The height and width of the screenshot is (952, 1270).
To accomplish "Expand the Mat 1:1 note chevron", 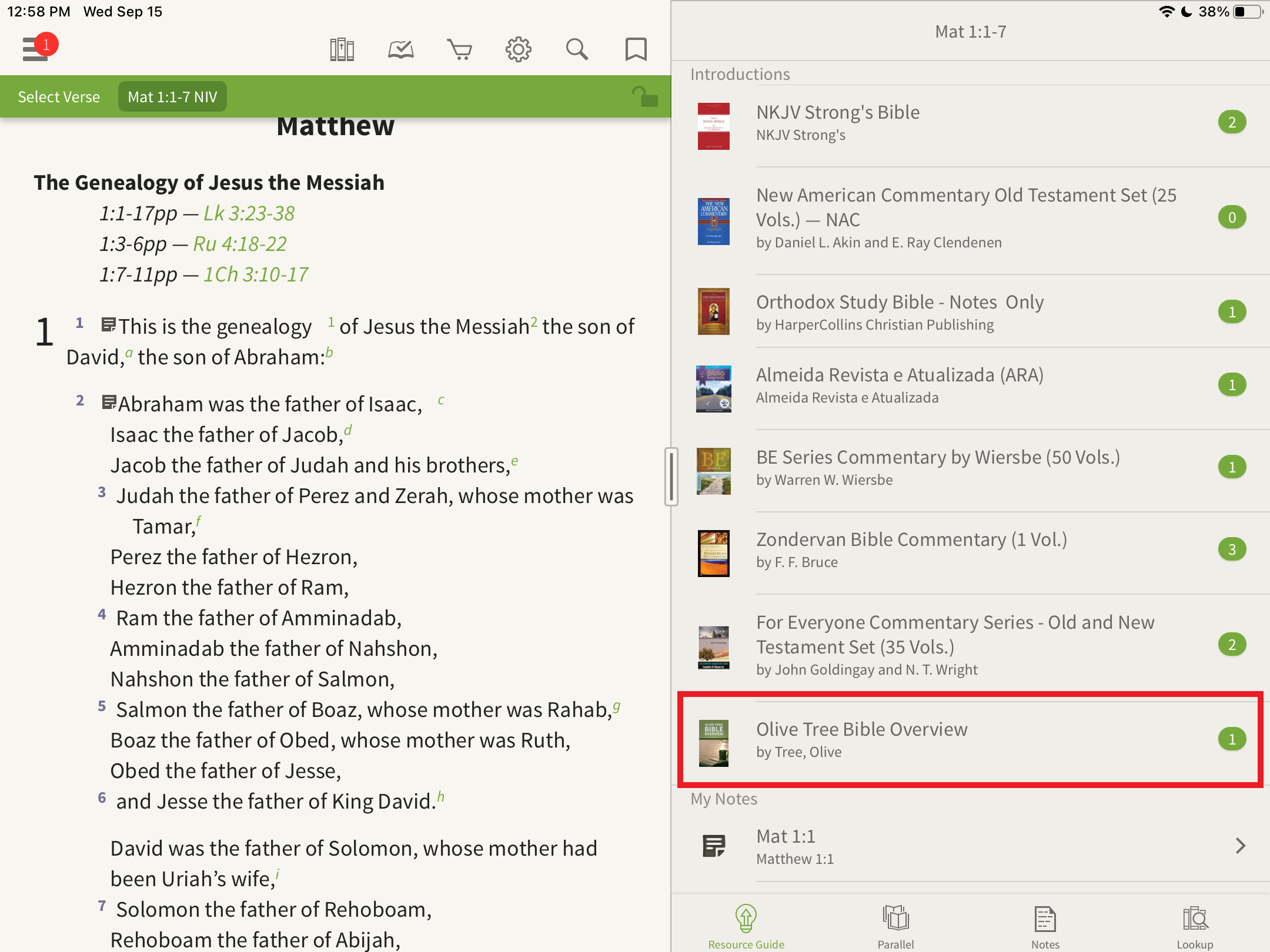I will [x=1240, y=846].
